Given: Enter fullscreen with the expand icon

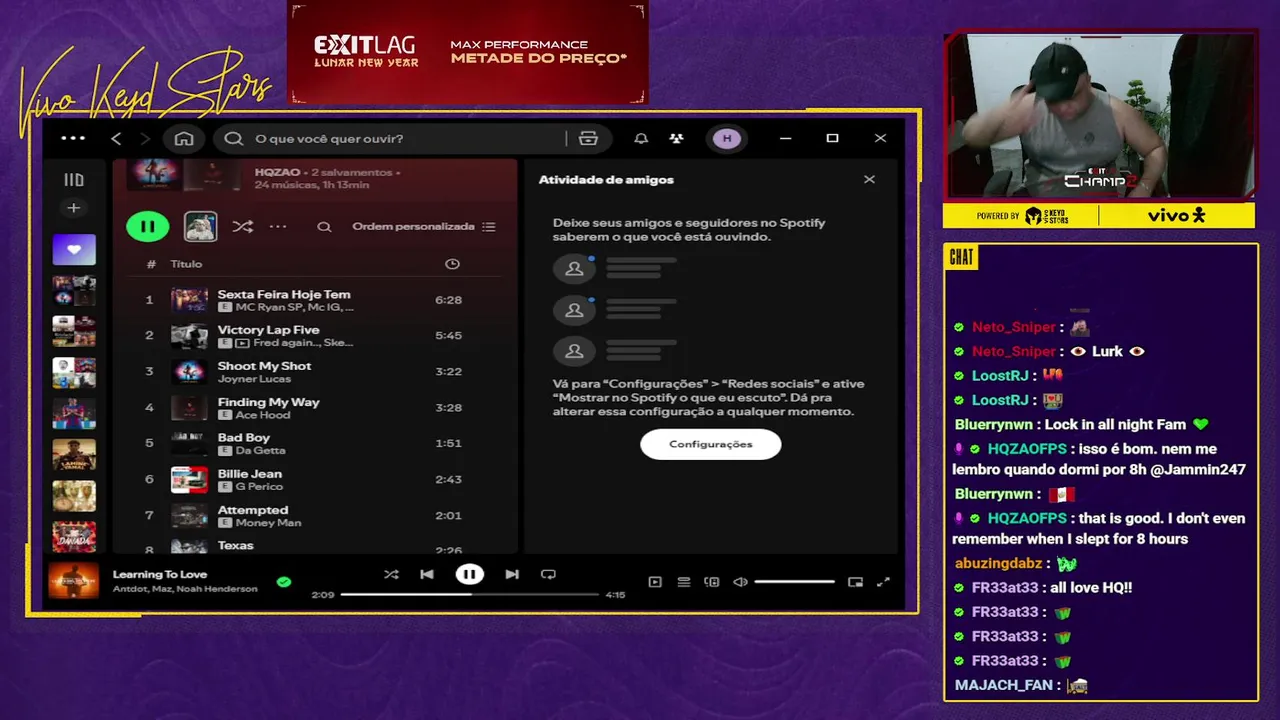Looking at the screenshot, I should (x=883, y=582).
